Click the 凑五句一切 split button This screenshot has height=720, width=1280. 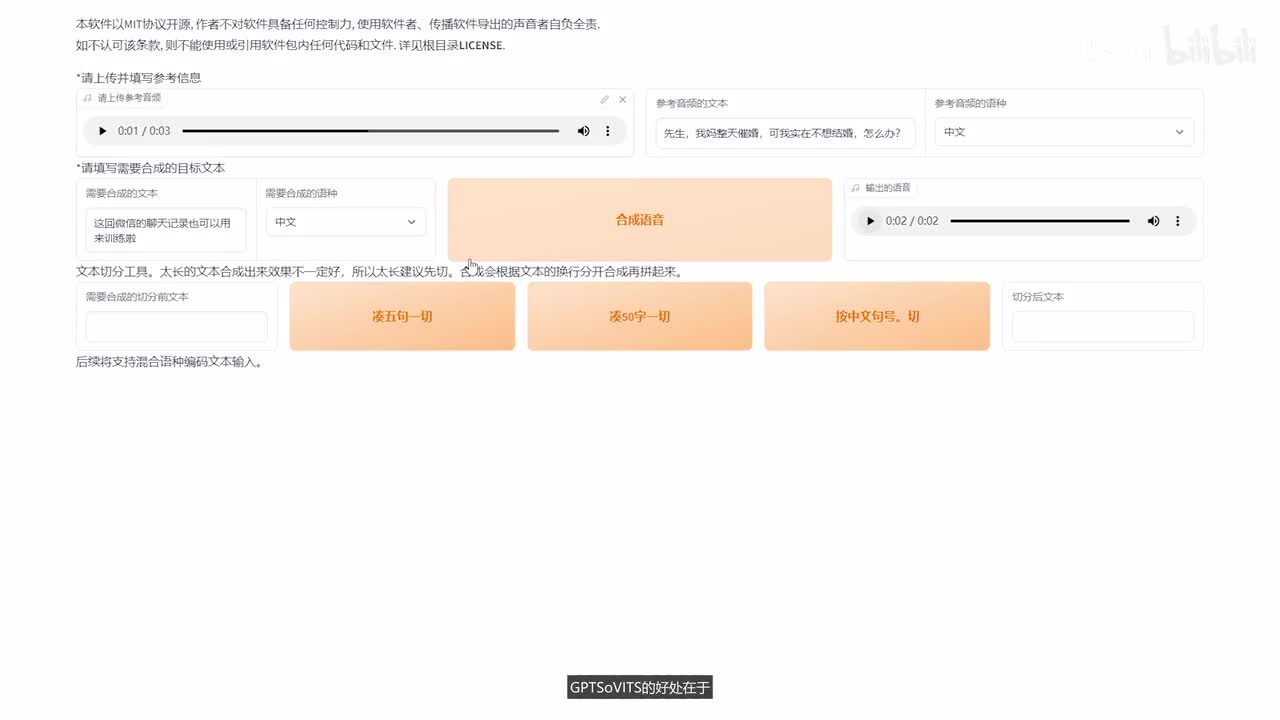point(402,316)
